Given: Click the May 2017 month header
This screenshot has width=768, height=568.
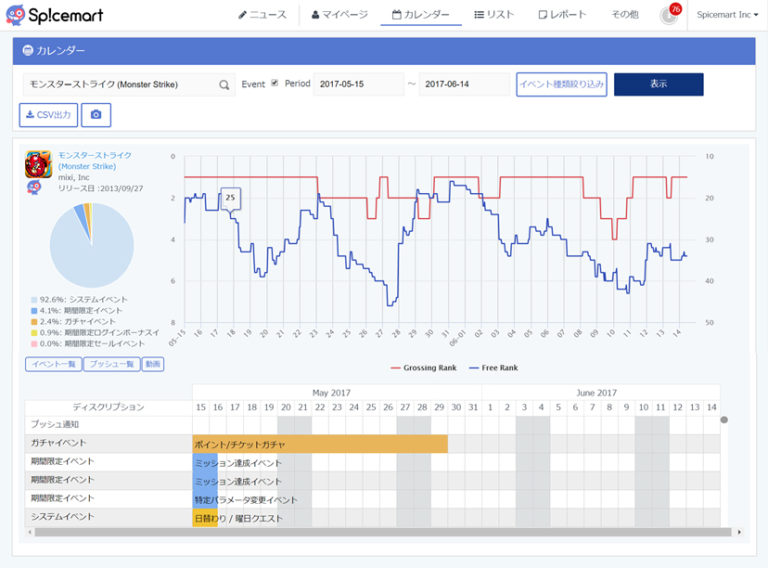Looking at the screenshot, I should pos(332,393).
